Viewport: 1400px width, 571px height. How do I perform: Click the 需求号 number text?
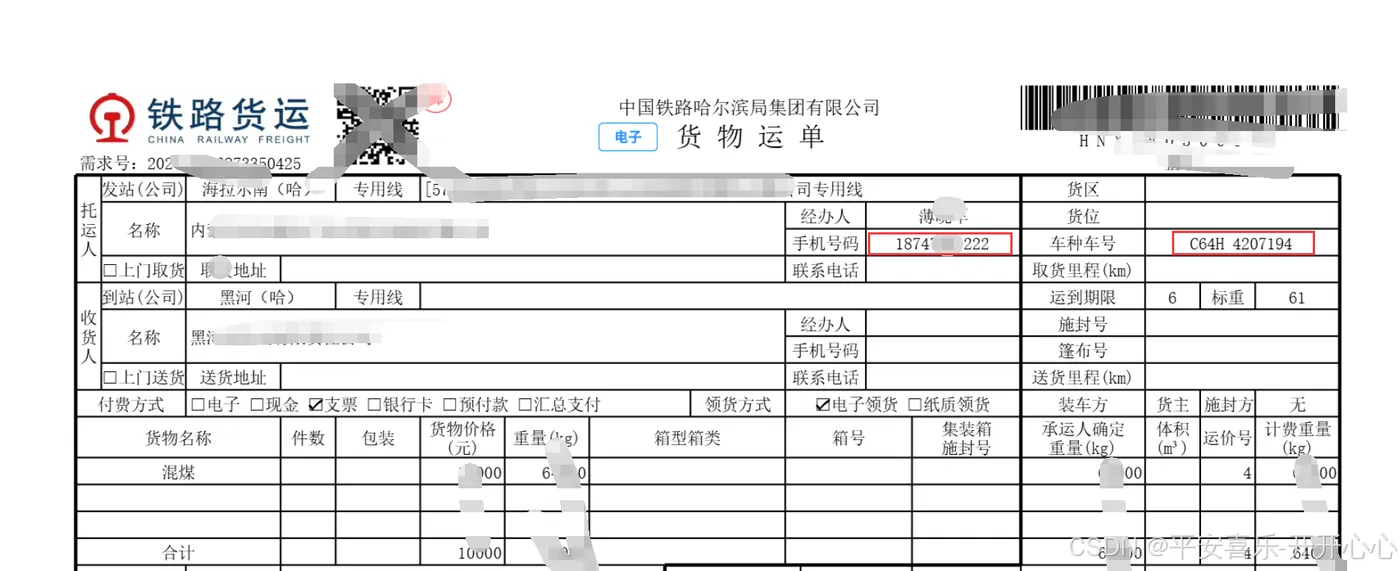[223, 164]
